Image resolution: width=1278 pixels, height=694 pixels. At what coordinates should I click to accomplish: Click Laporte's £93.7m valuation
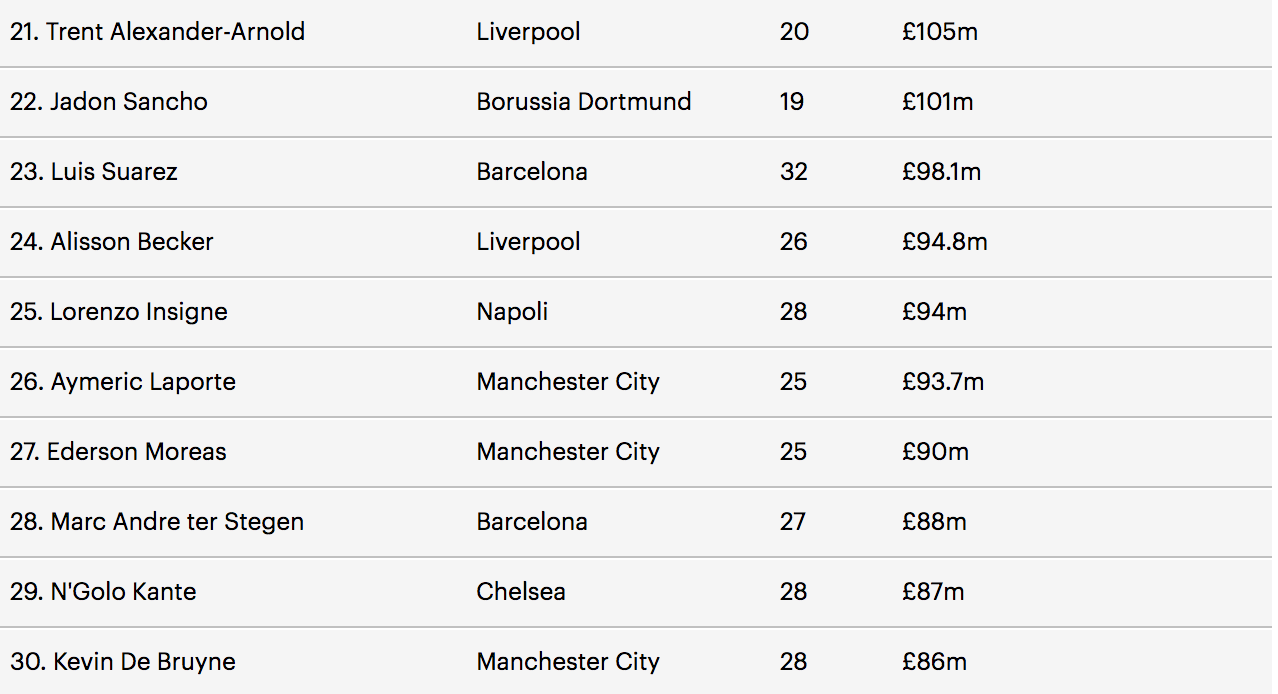coord(942,382)
